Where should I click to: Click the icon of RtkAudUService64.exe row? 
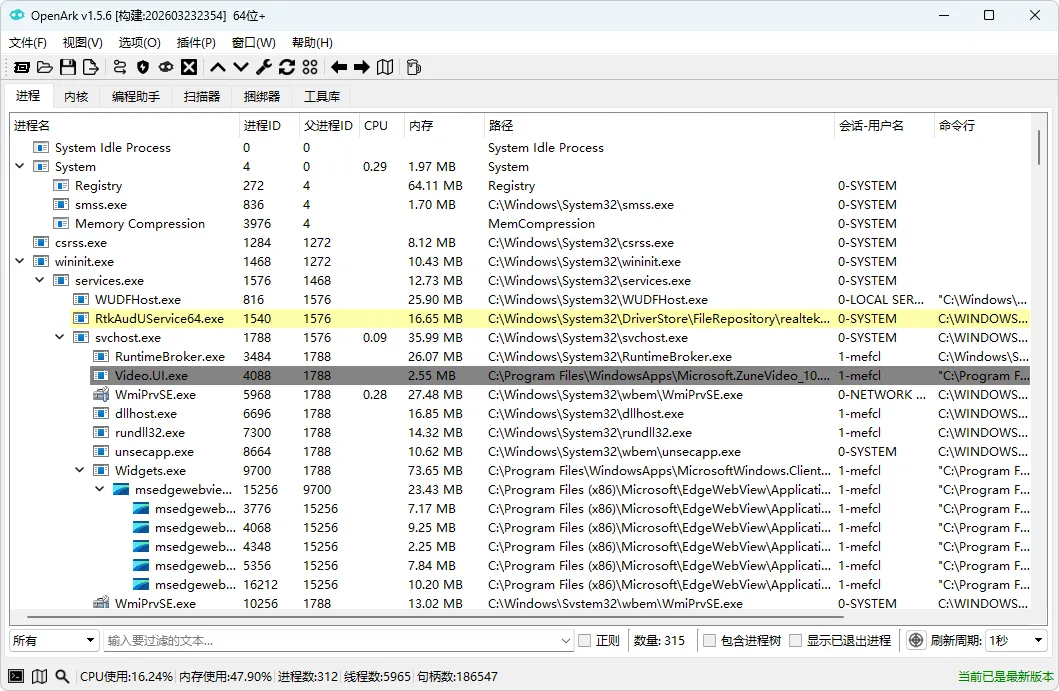coord(81,318)
